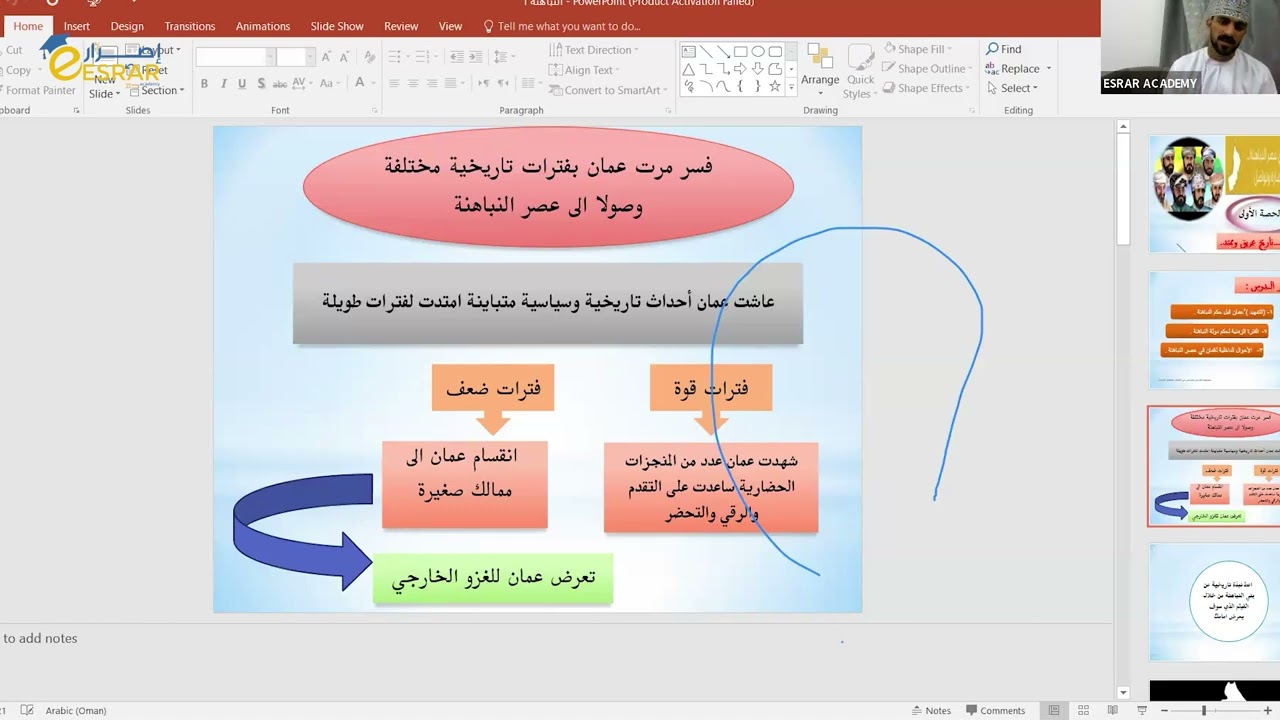Expand the shapes gallery More arrow
This screenshot has width=1280, height=720.
click(791, 88)
